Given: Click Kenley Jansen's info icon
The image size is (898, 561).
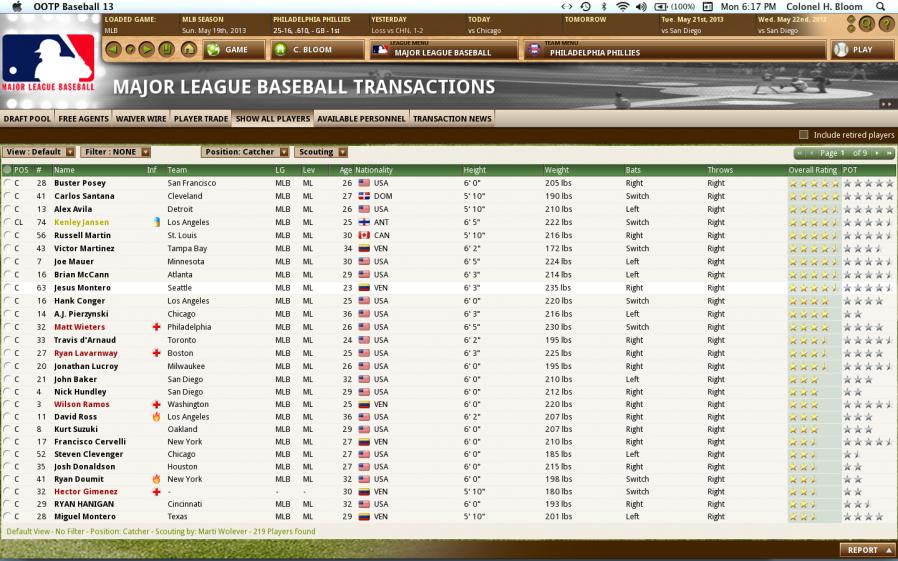Looking at the screenshot, I should 156,222.
